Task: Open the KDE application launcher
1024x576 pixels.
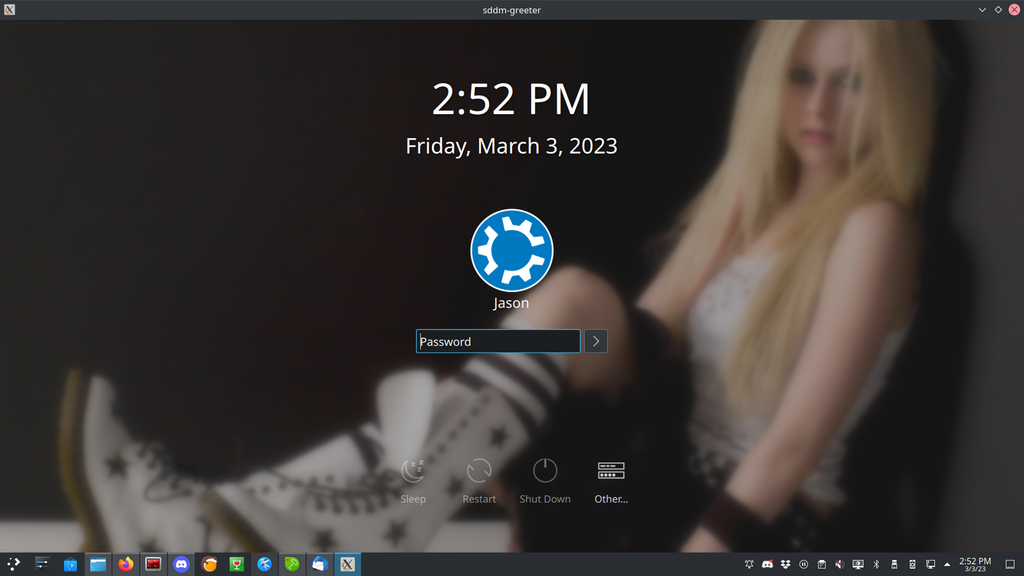Action: tap(14, 564)
